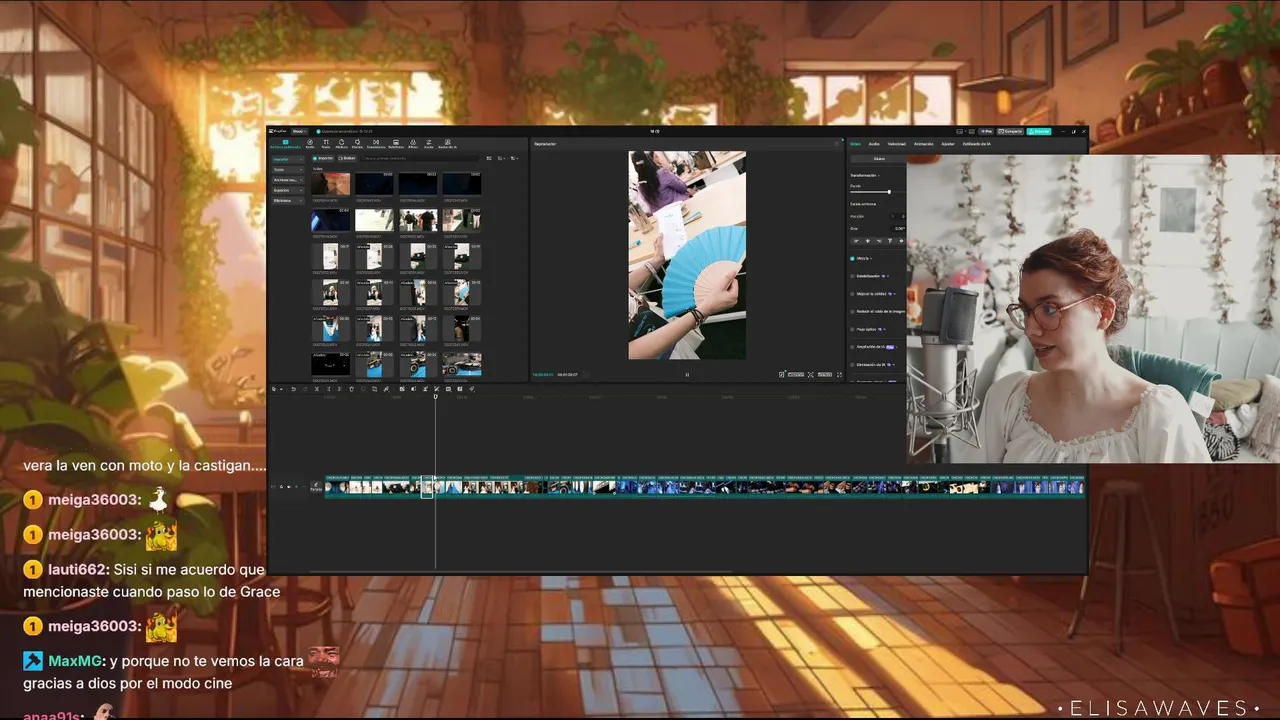Open the Stickers tool tab
Screen dimensions: 1280x720
[341, 146]
